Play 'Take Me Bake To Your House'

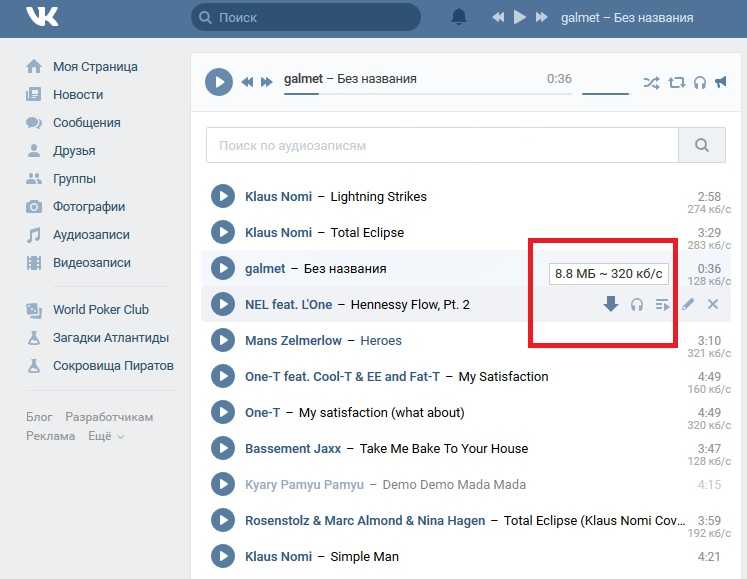pyautogui.click(x=223, y=448)
